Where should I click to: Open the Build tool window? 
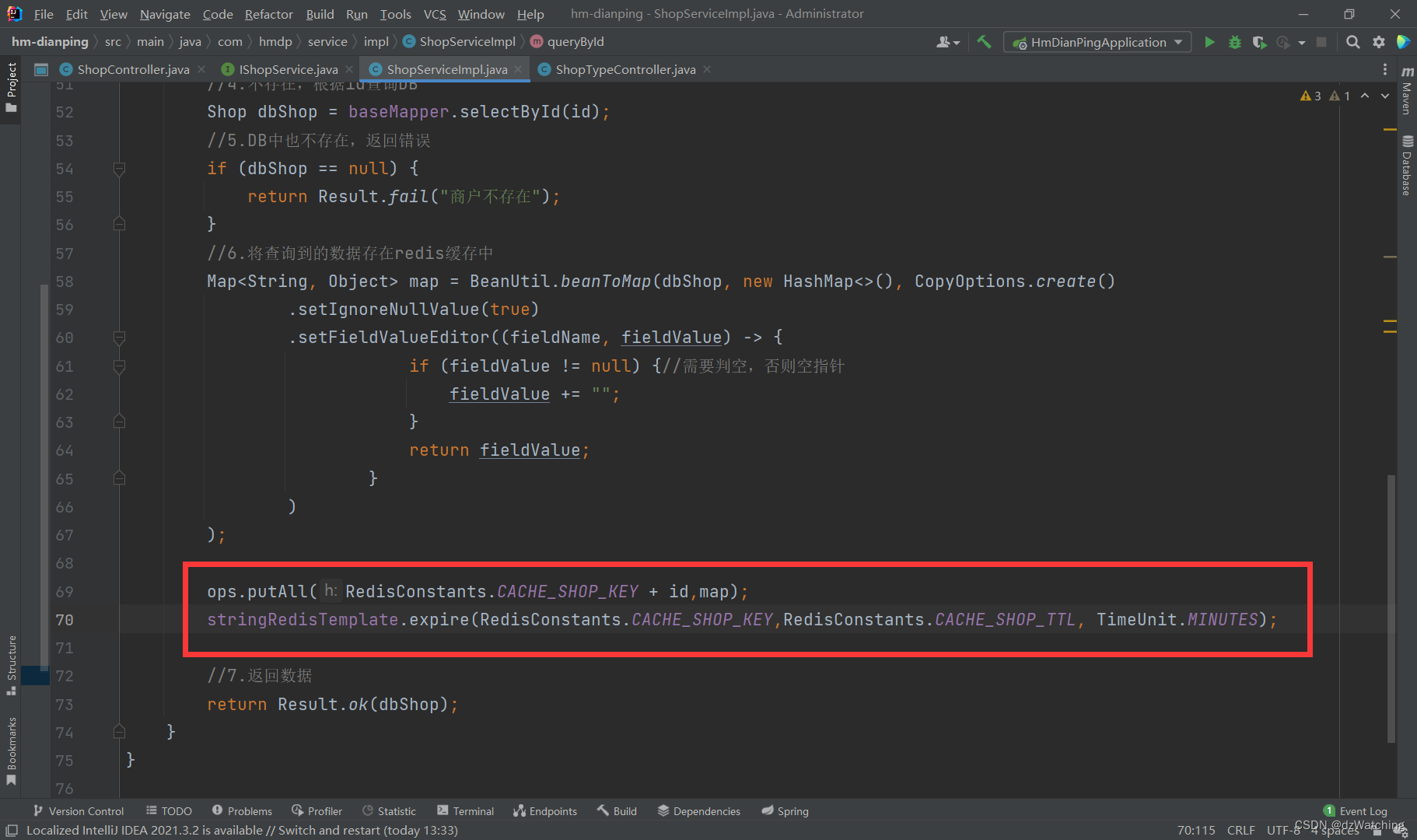617,810
